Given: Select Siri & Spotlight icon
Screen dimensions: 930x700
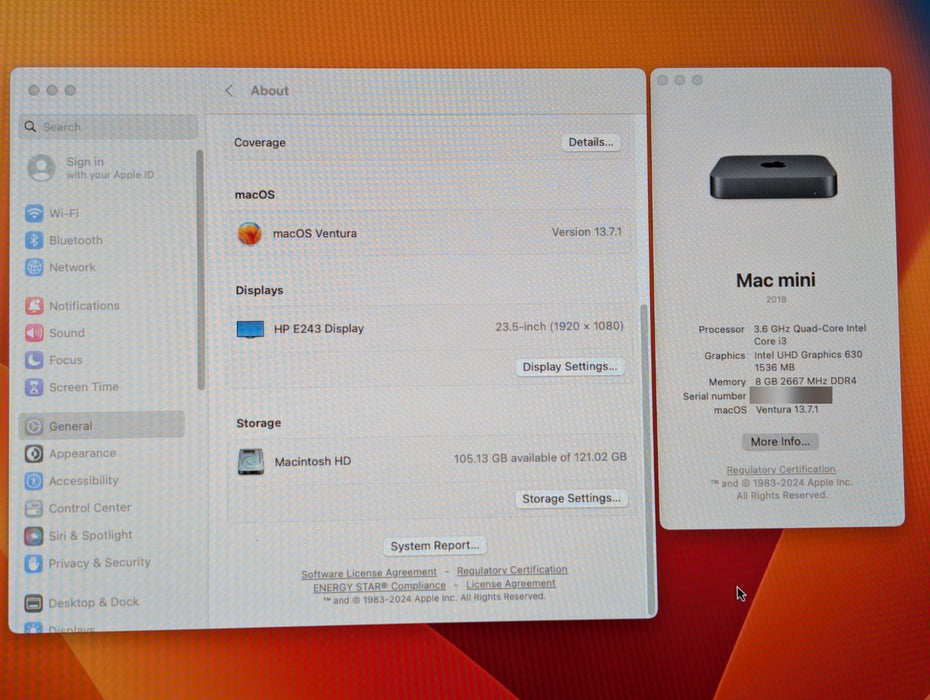Looking at the screenshot, I should pos(34,536).
